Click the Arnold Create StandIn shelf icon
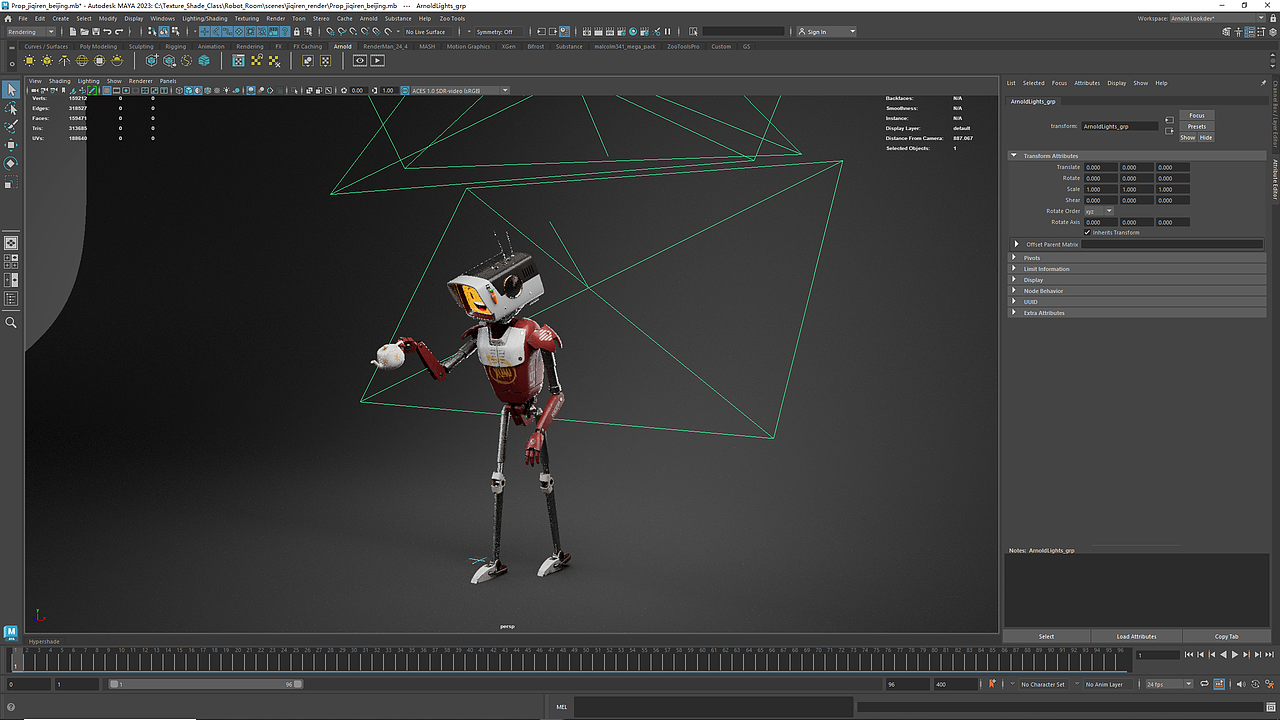The height and width of the screenshot is (720, 1280). coord(152,61)
